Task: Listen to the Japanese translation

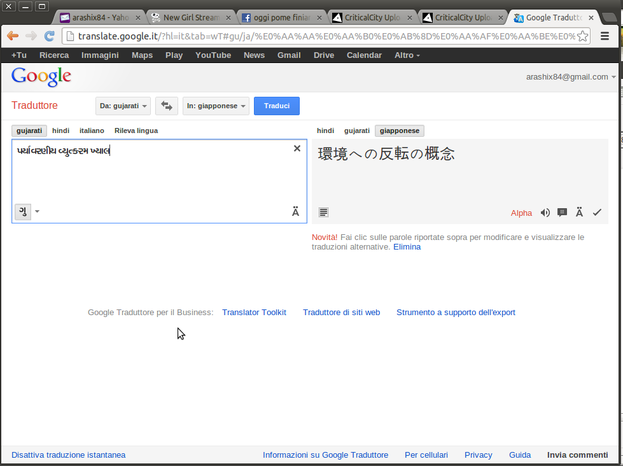Action: click(x=545, y=213)
